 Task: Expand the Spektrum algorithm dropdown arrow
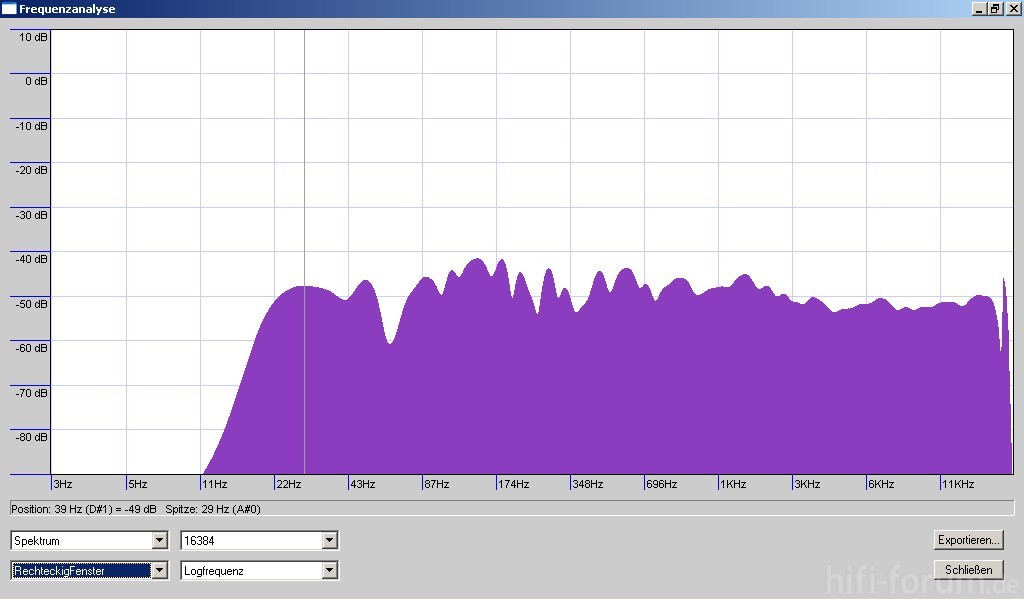(158, 541)
